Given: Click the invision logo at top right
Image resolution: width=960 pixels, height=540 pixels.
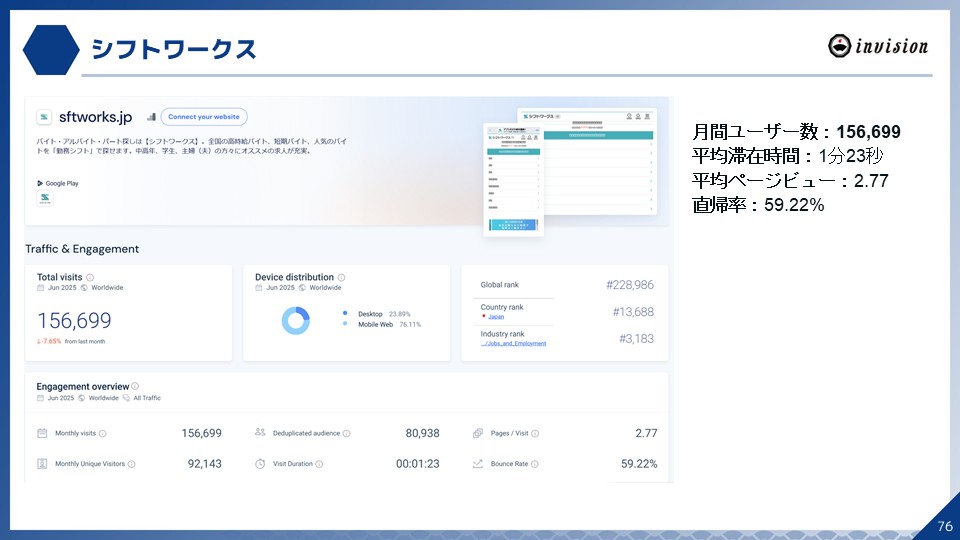Looking at the screenshot, I should 878,46.
